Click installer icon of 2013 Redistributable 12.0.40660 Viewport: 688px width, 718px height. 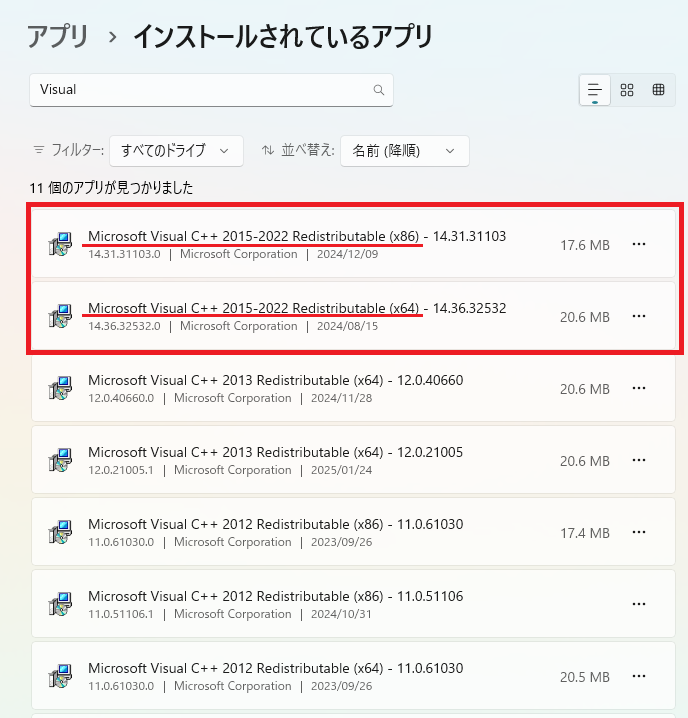(60, 388)
